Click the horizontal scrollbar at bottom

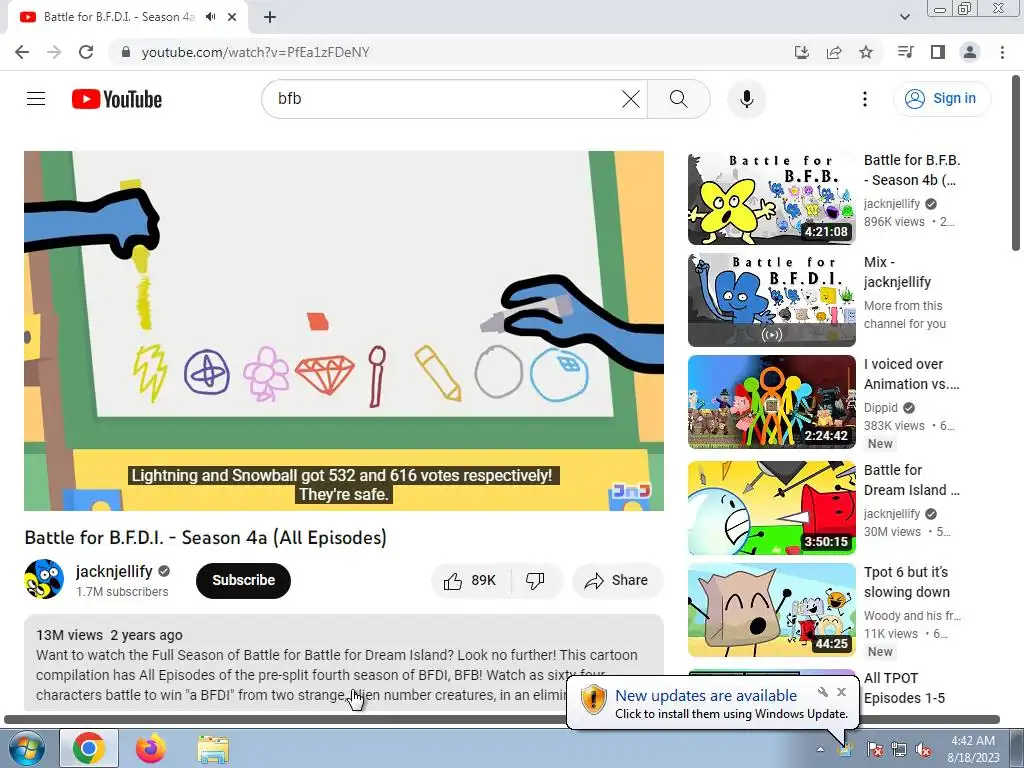point(502,720)
